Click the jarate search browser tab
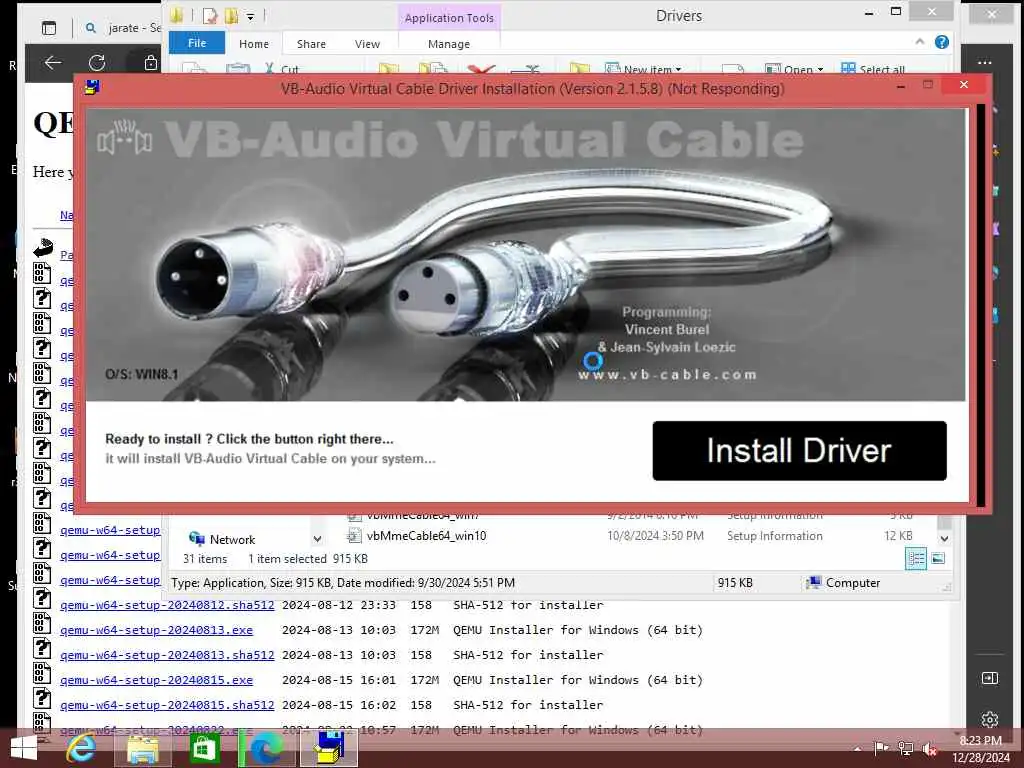Image resolution: width=1024 pixels, height=768 pixels. pyautogui.click(x=124, y=28)
